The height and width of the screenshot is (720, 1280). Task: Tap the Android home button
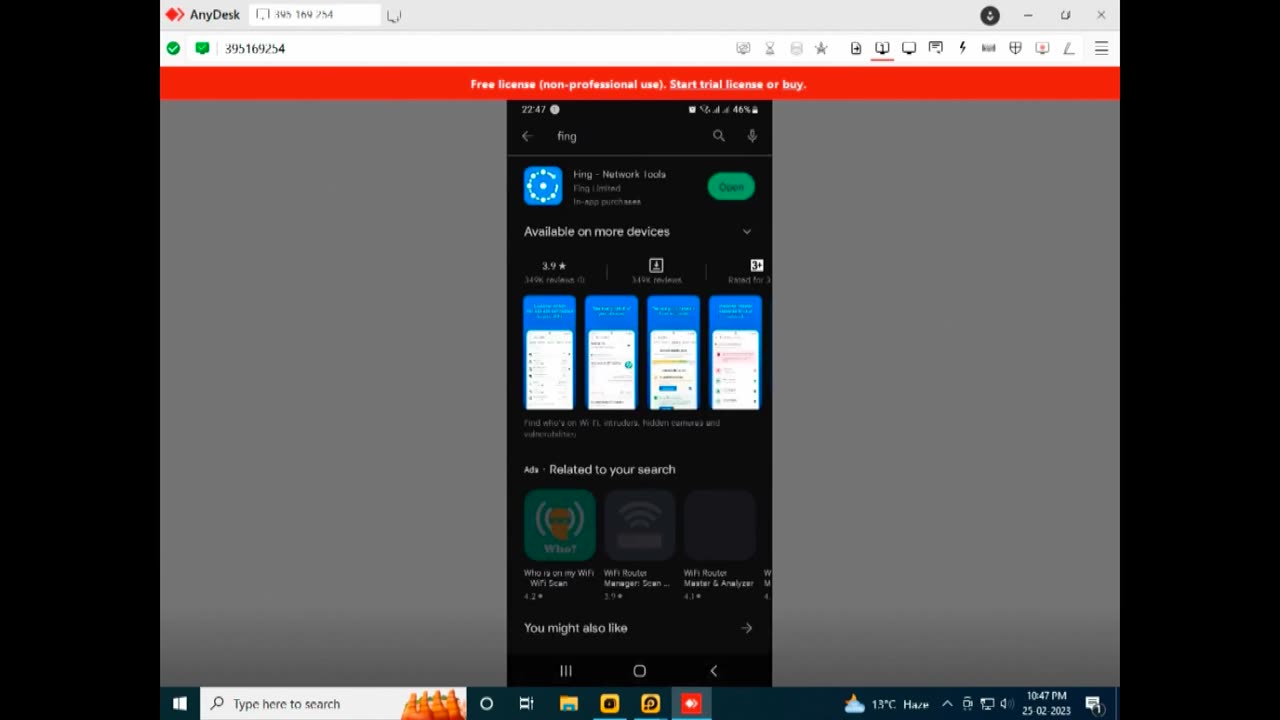pyautogui.click(x=640, y=671)
